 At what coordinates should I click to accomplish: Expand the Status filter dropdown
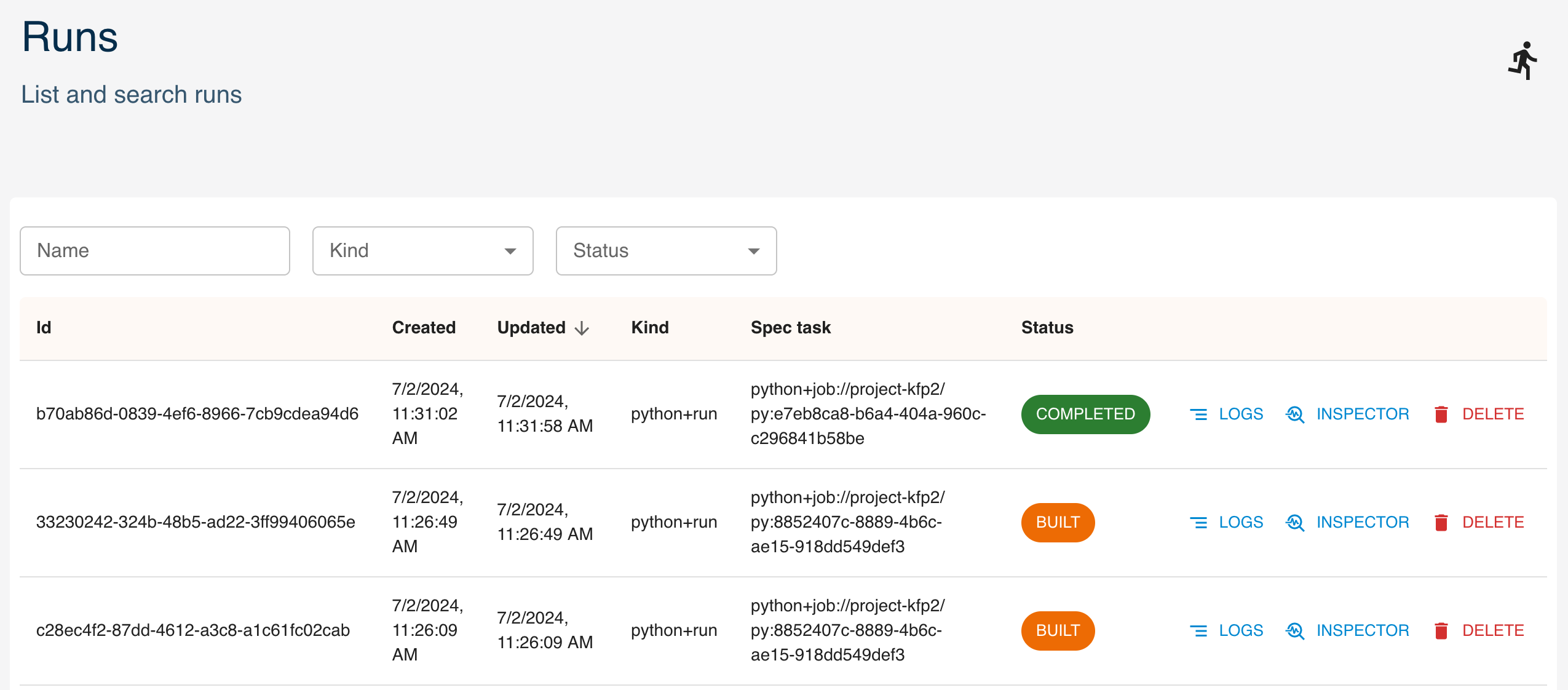coord(666,251)
